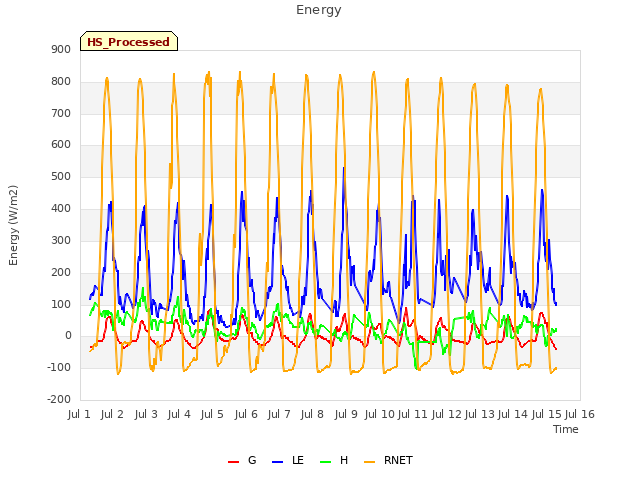
Task: Click the Jul 1 x-axis tick label
Action: pyautogui.click(x=79, y=414)
